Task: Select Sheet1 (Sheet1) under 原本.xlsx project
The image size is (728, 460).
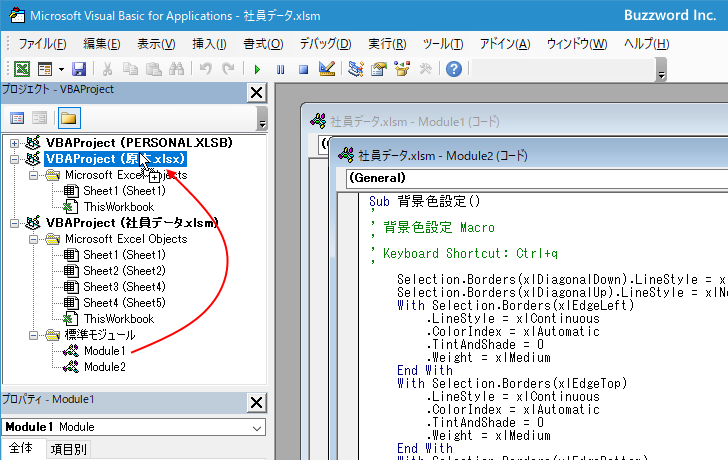Action: [124, 191]
